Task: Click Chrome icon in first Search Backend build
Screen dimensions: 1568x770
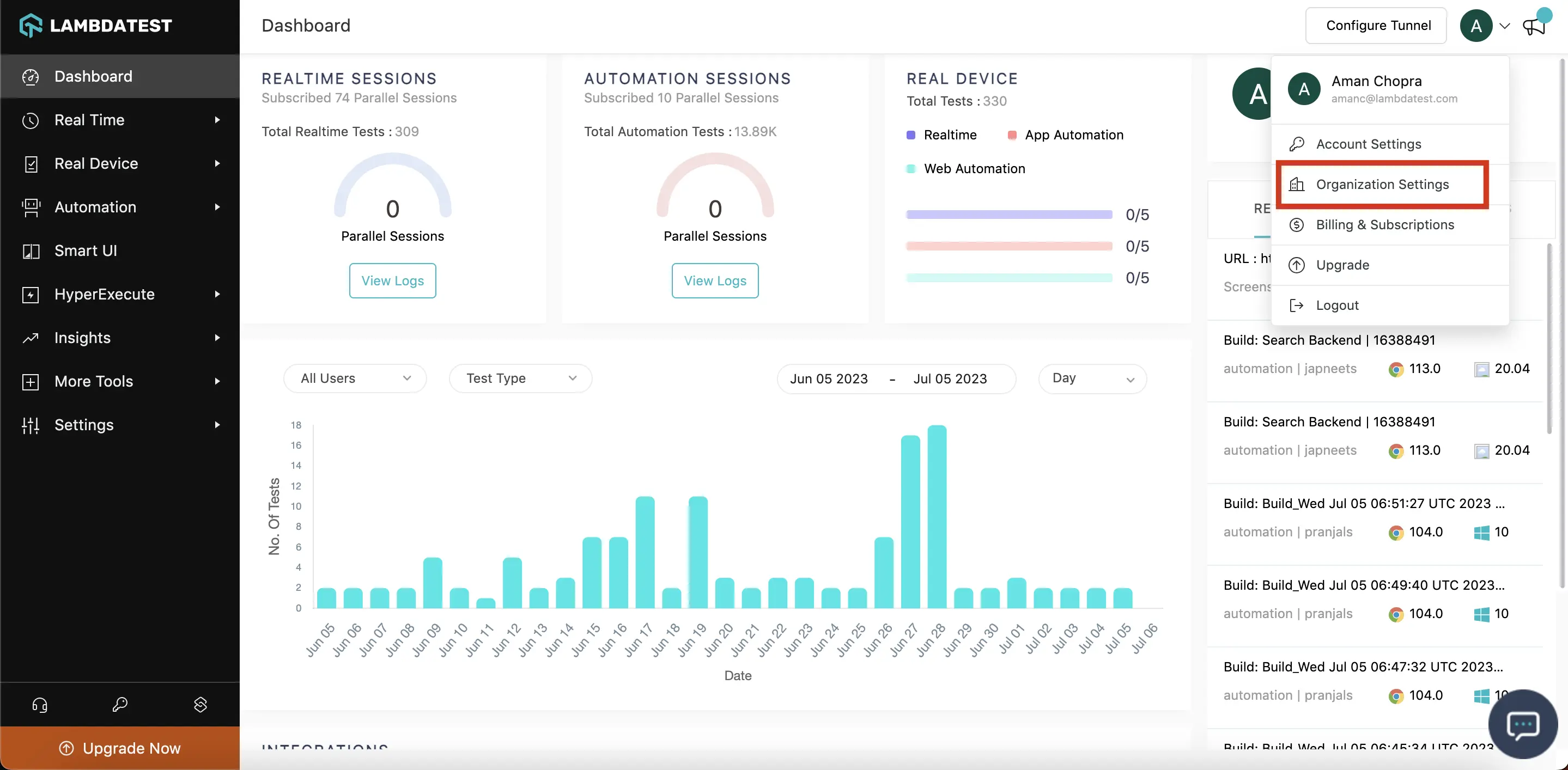Action: pos(1396,369)
